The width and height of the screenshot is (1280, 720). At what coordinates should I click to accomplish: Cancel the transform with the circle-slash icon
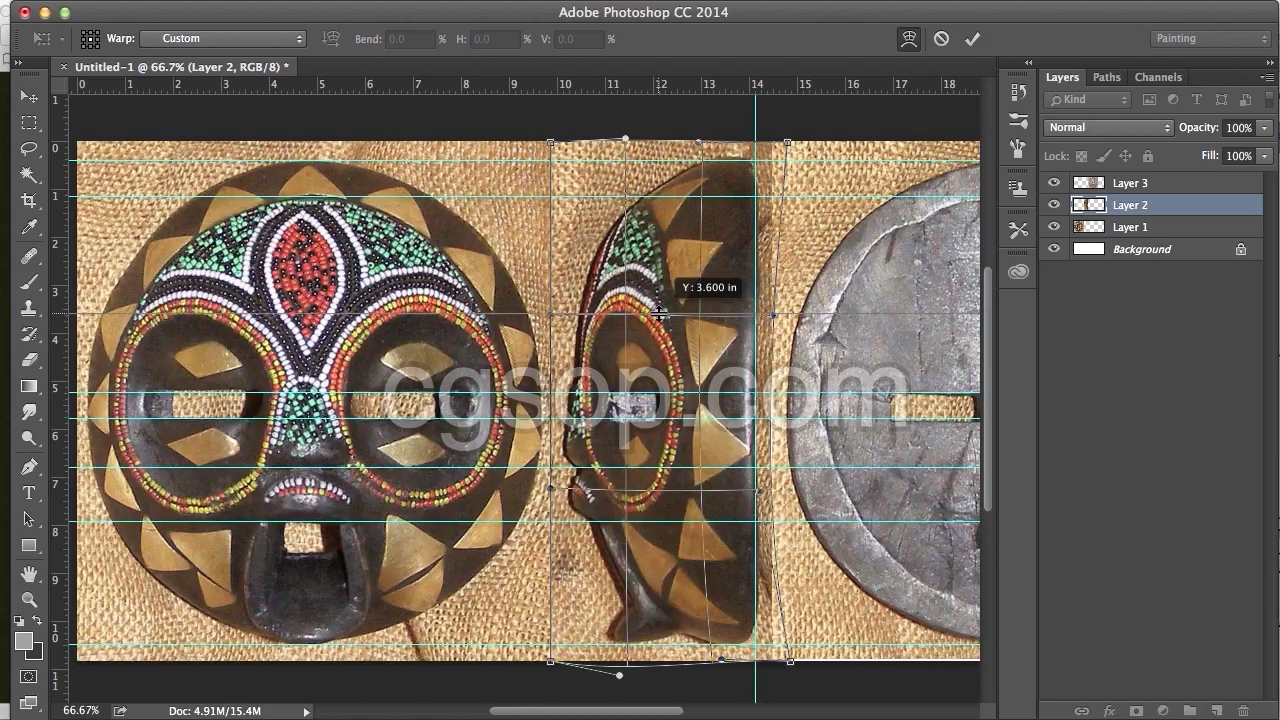[941, 39]
